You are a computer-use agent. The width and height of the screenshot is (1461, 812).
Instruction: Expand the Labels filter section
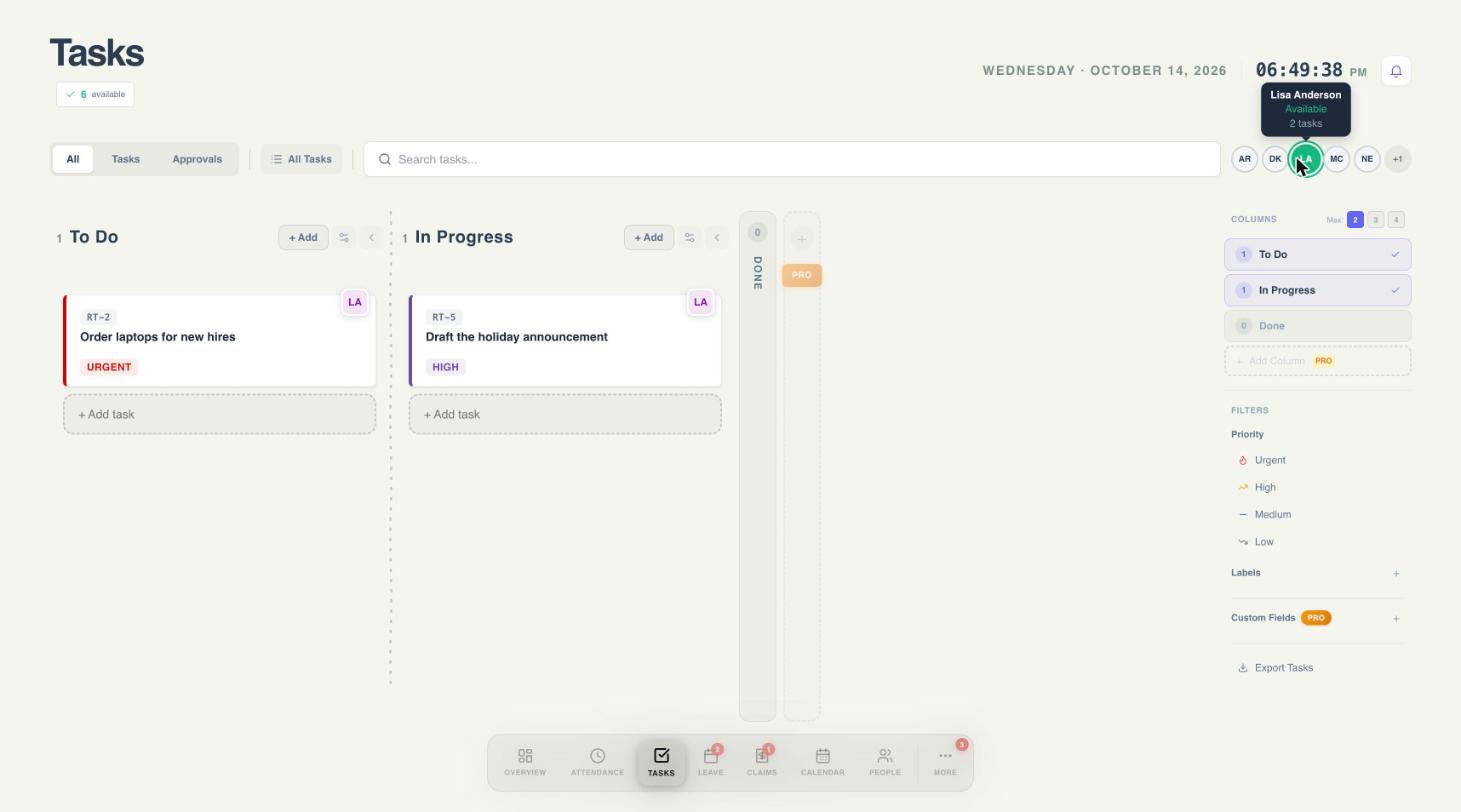click(1396, 573)
